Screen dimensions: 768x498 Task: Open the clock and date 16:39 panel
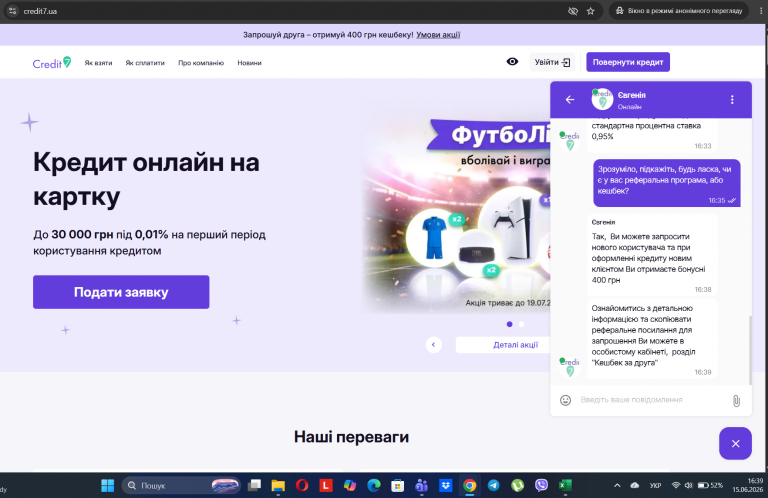pyautogui.click(x=747, y=485)
